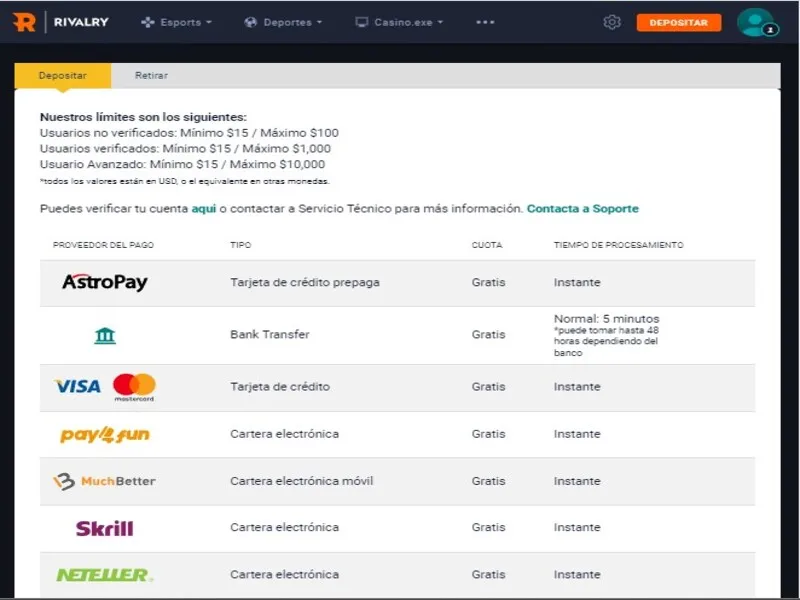Click 'Usuarios verificados' limit line

point(185,148)
